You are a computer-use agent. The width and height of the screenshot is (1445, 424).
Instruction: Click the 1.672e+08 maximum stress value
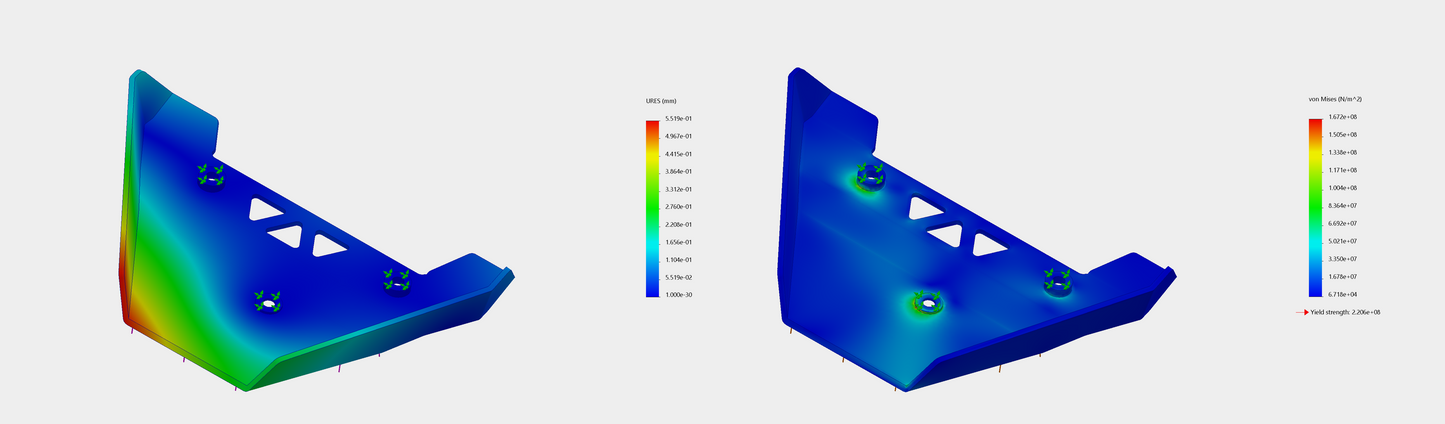[1343, 117]
